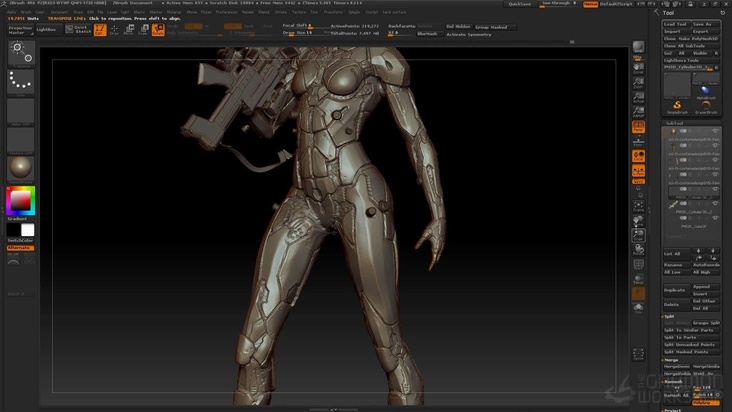Toggle Transp transparency icon
The width and height of the screenshot is (732, 412).
[x=638, y=279]
